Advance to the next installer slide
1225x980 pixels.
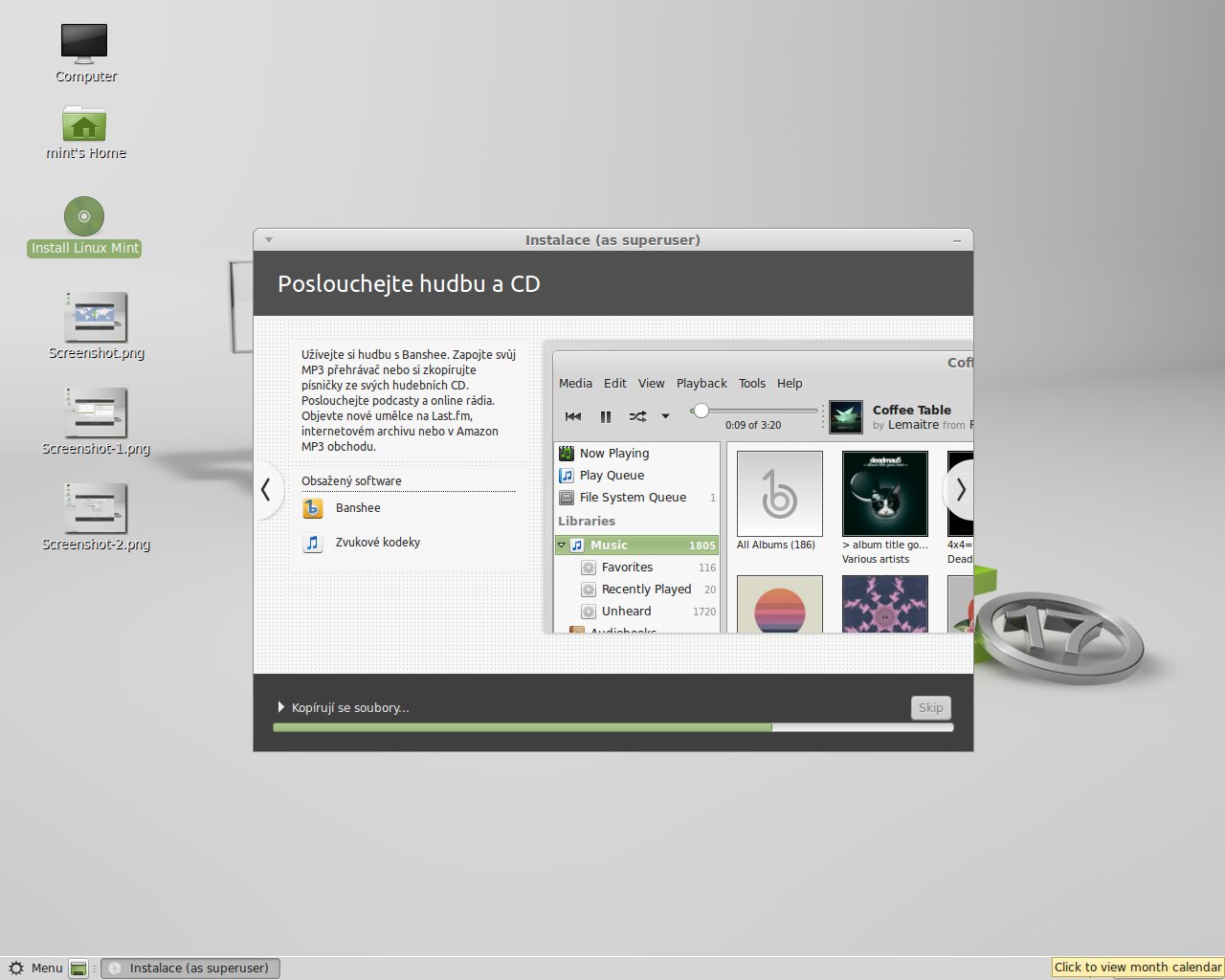tap(960, 490)
